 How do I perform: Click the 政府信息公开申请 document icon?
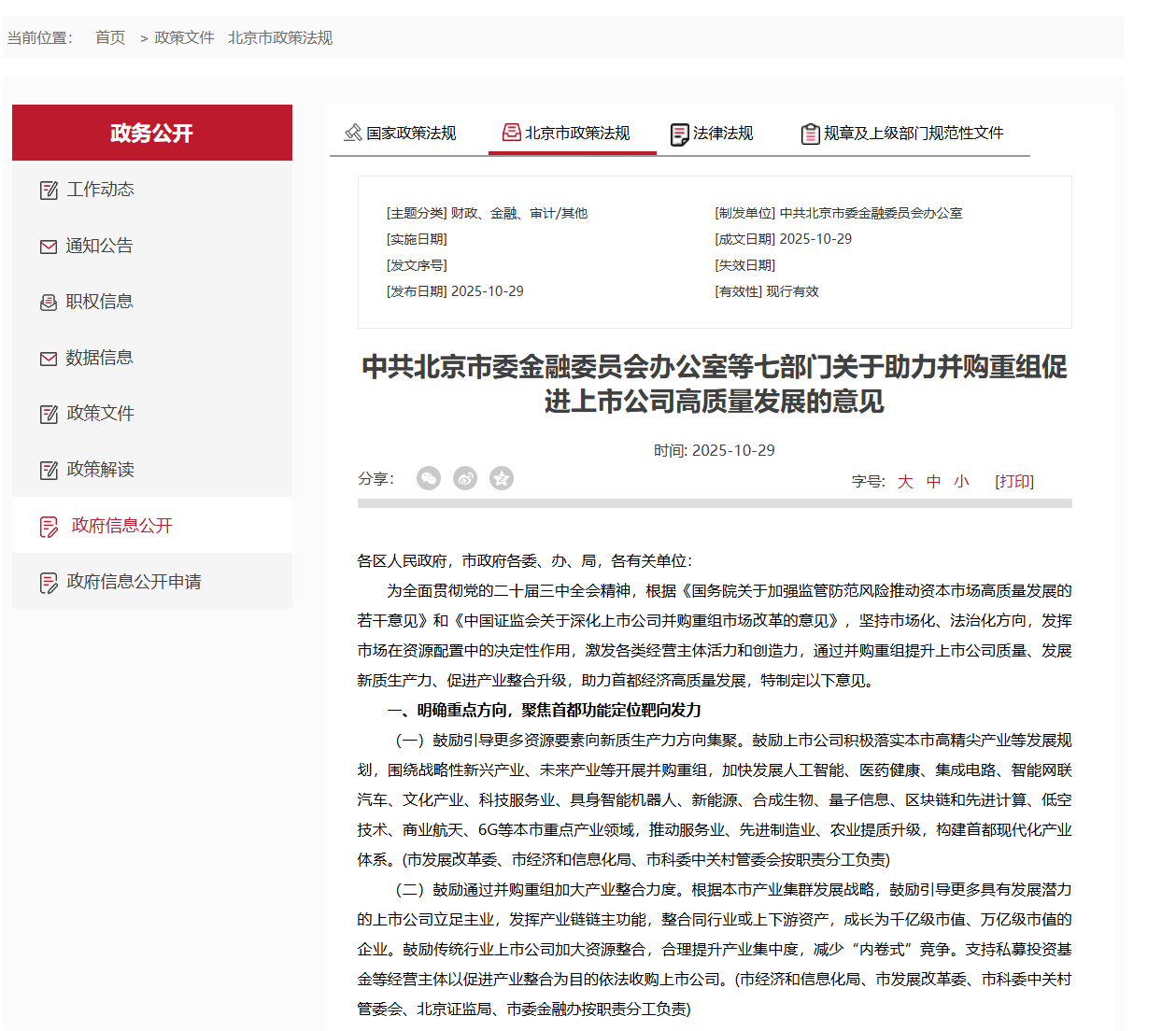tap(49, 583)
